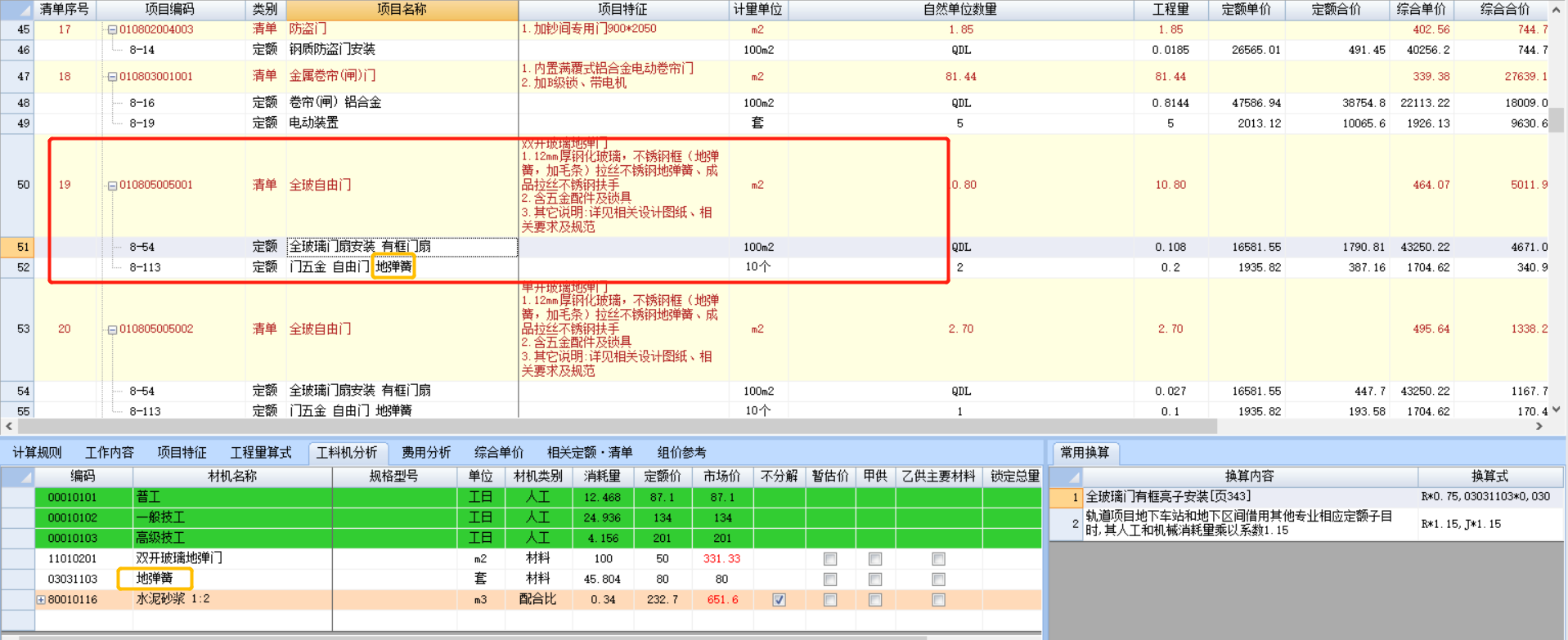Click the 工程量 column header
1568x640 pixels.
coord(1170,10)
